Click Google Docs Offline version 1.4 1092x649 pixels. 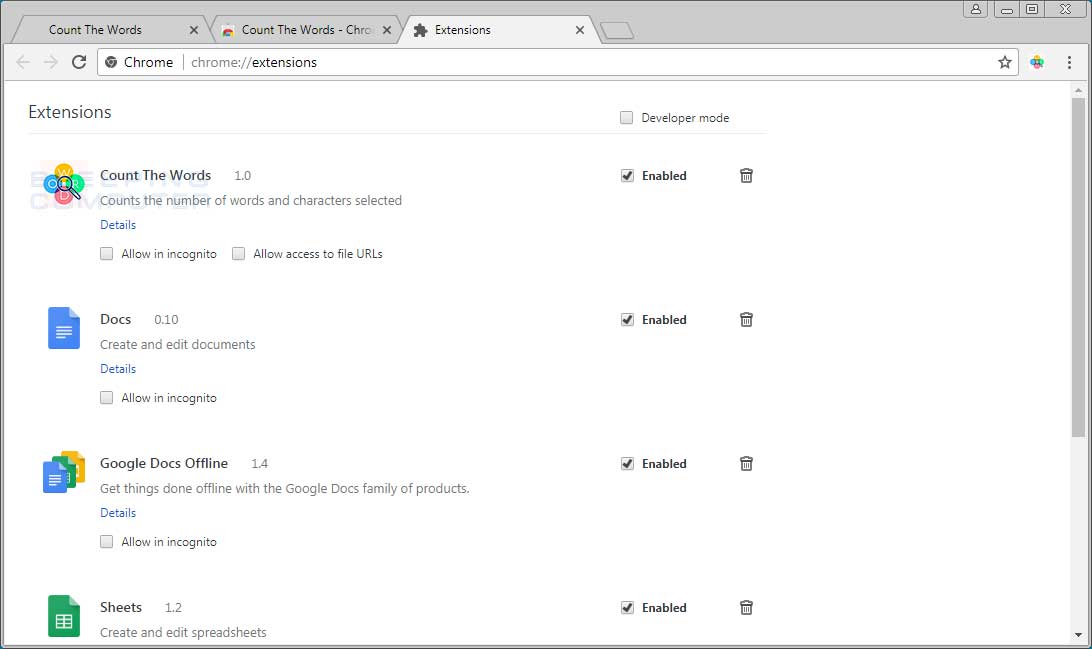260,464
